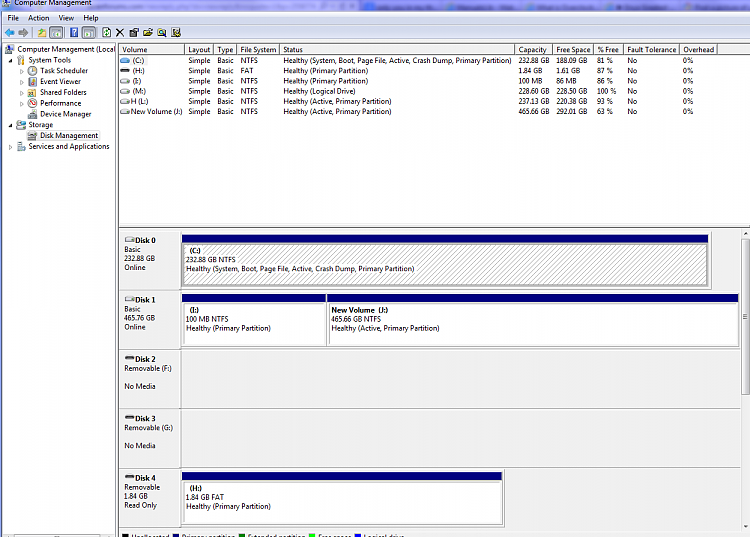Sort by the Layout column header

199,49
